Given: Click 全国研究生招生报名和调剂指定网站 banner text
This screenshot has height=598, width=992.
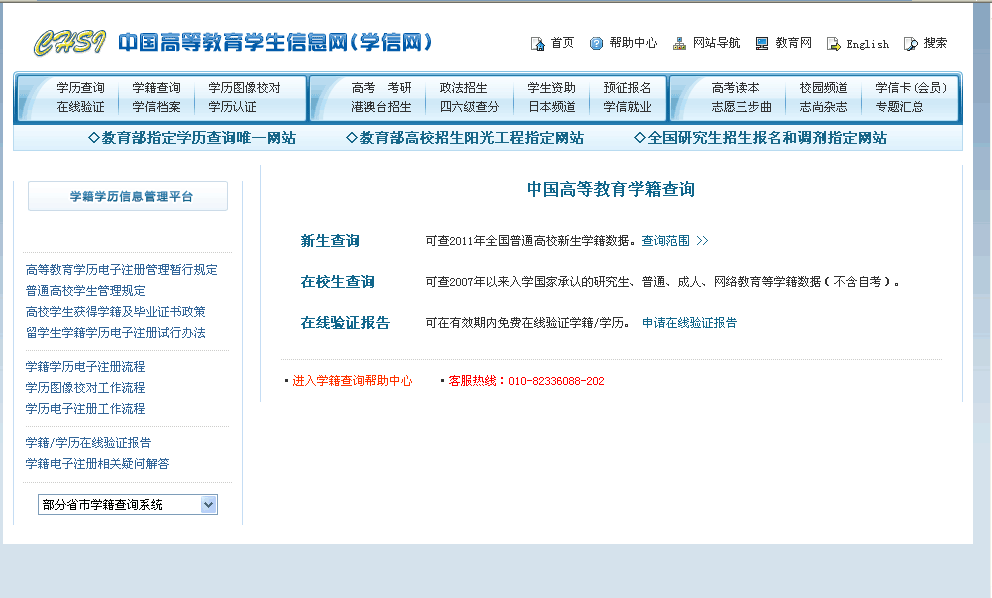Looking at the screenshot, I should (760, 138).
